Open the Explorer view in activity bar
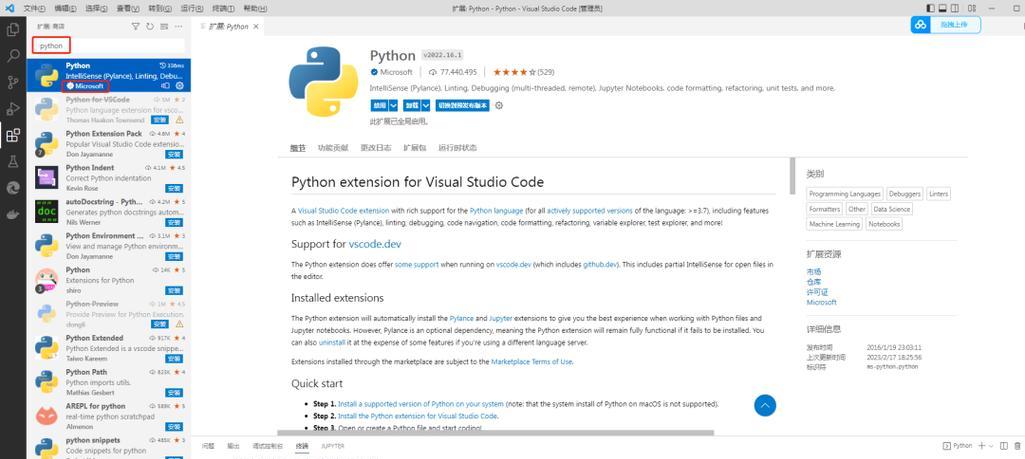Image resolution: width=1025 pixels, height=459 pixels. 12,29
